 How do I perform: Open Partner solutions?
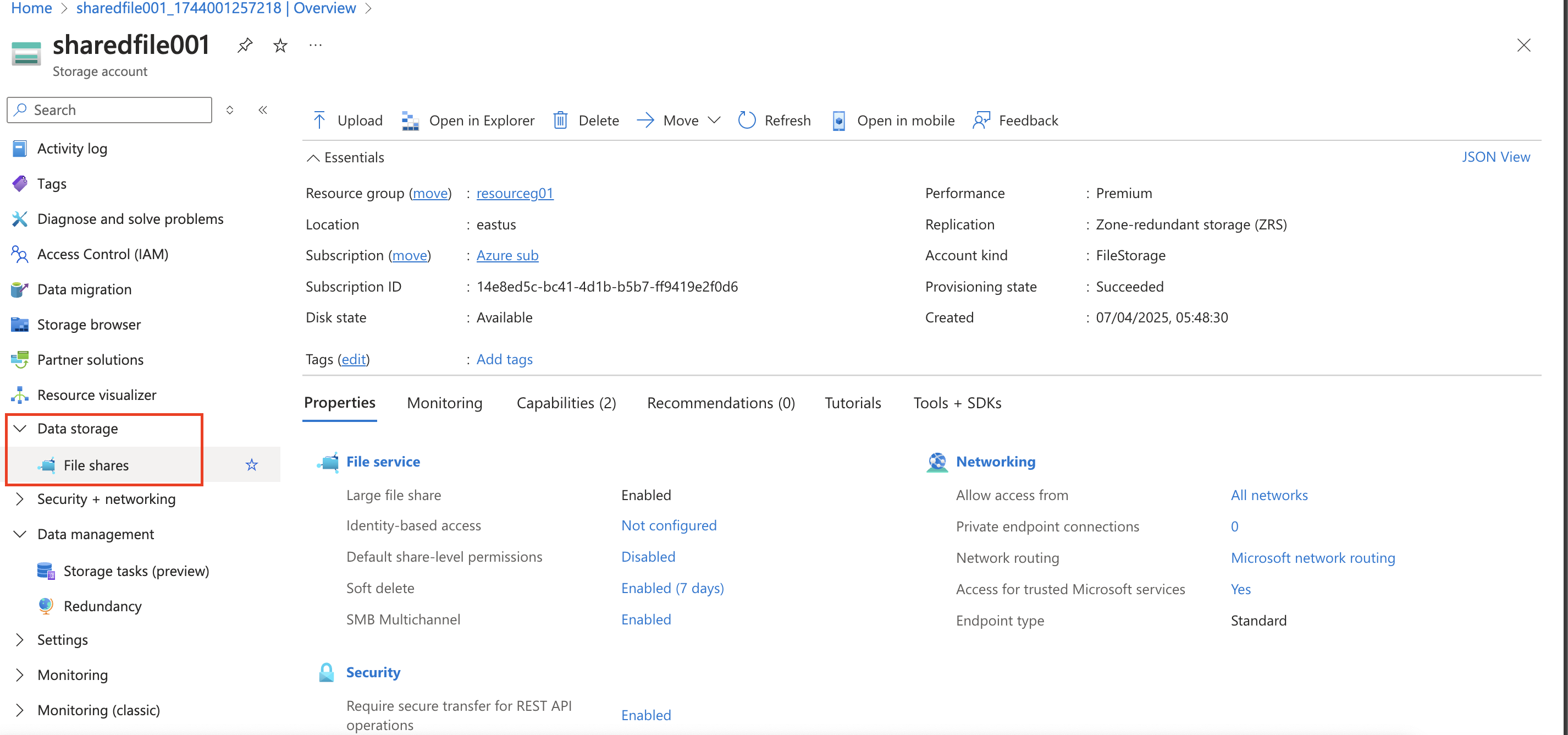pos(90,360)
